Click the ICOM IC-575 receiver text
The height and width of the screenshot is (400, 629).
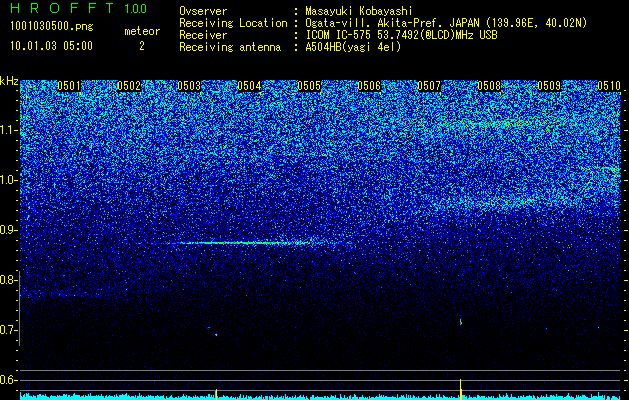point(401,35)
